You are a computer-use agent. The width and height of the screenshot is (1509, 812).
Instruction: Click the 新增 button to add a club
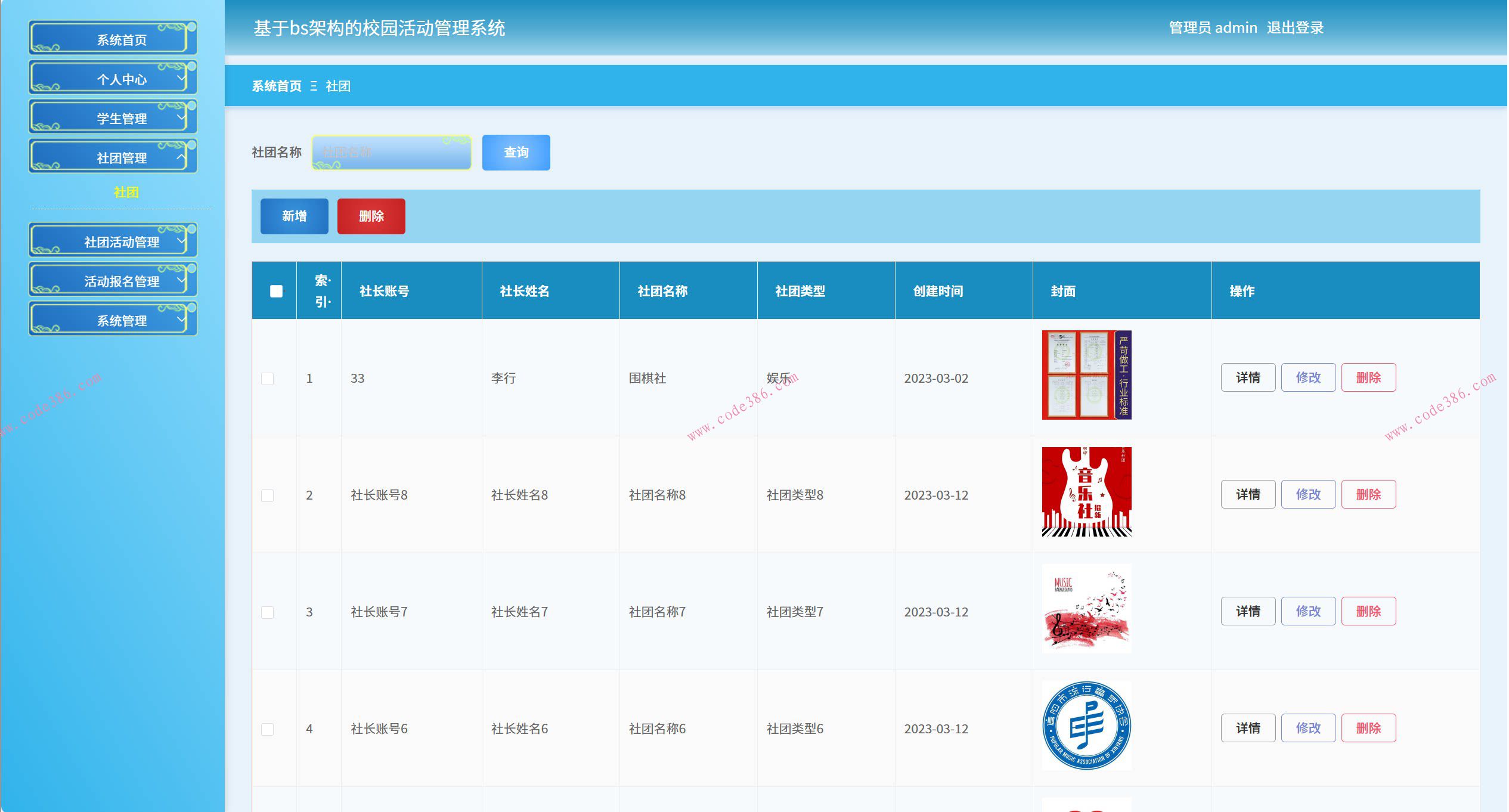[294, 216]
